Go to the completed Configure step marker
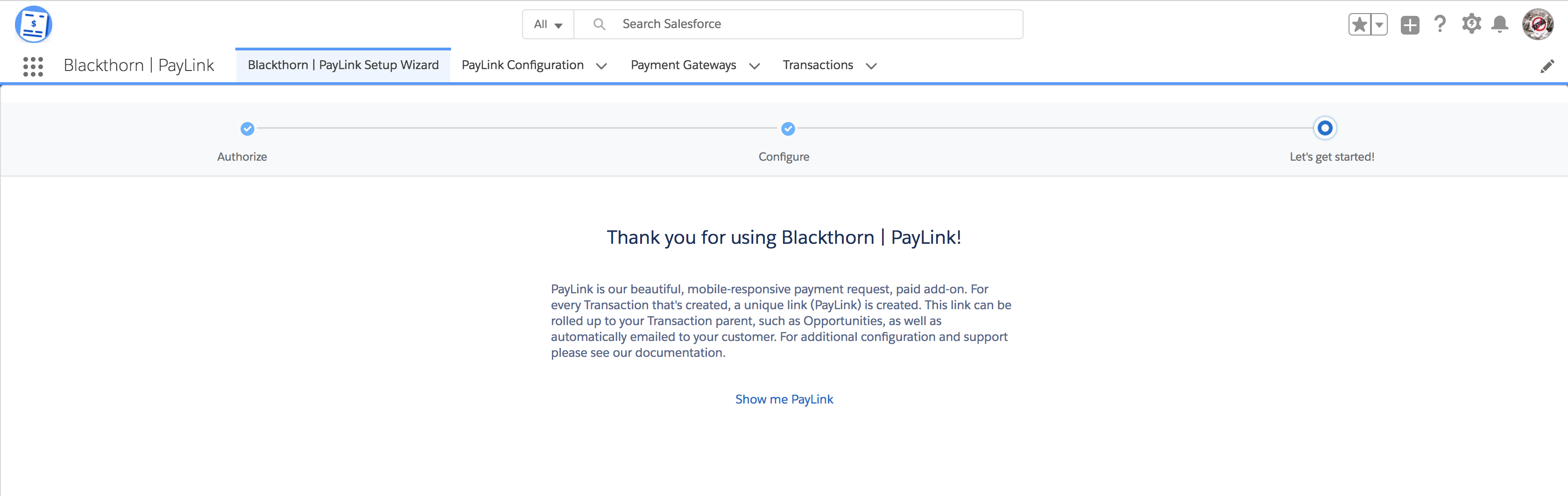Screen dimensions: 1568x496 [788, 128]
